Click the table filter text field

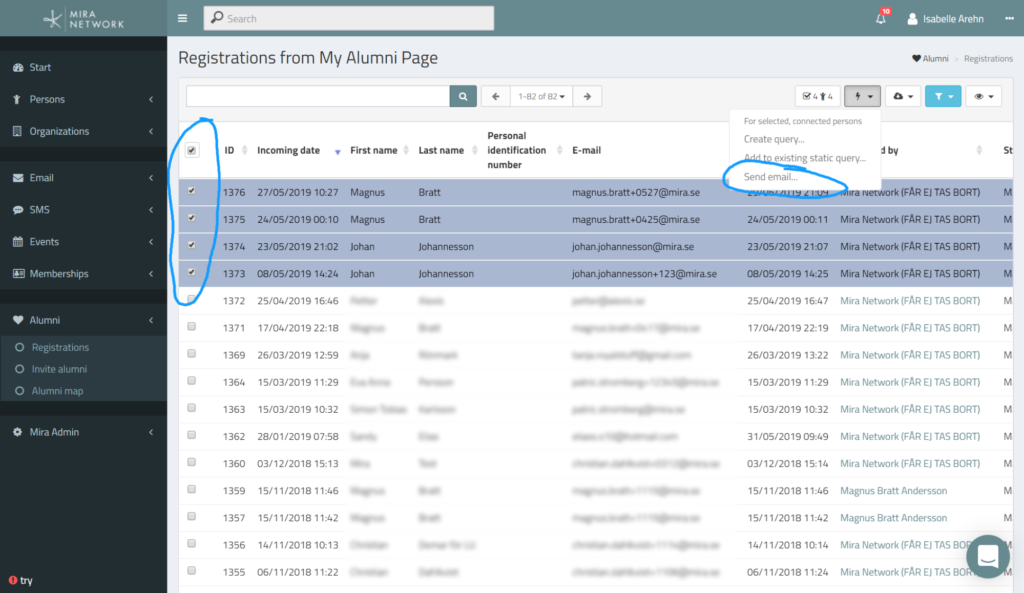(x=318, y=96)
